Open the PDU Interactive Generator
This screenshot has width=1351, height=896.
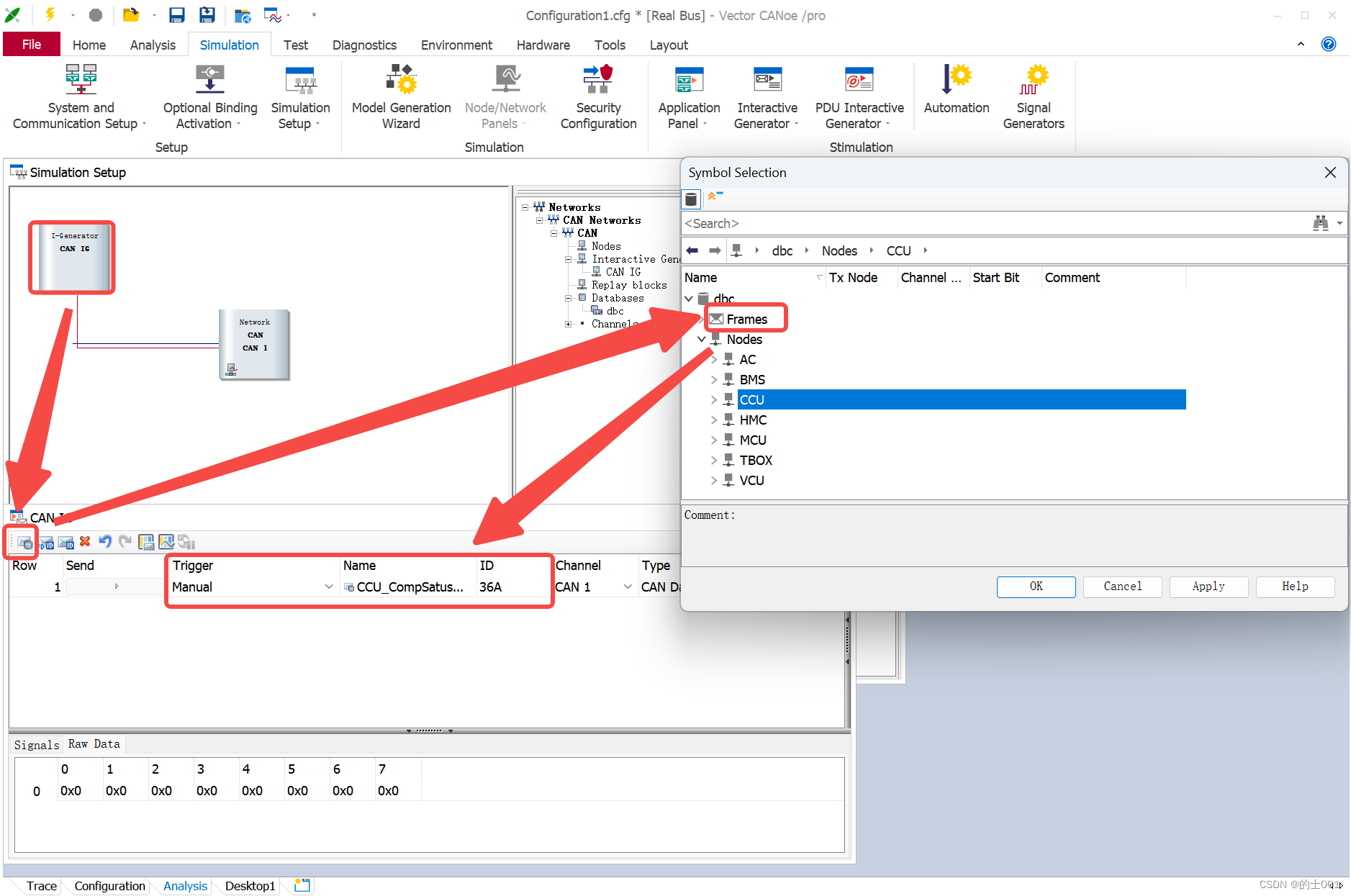tap(859, 98)
